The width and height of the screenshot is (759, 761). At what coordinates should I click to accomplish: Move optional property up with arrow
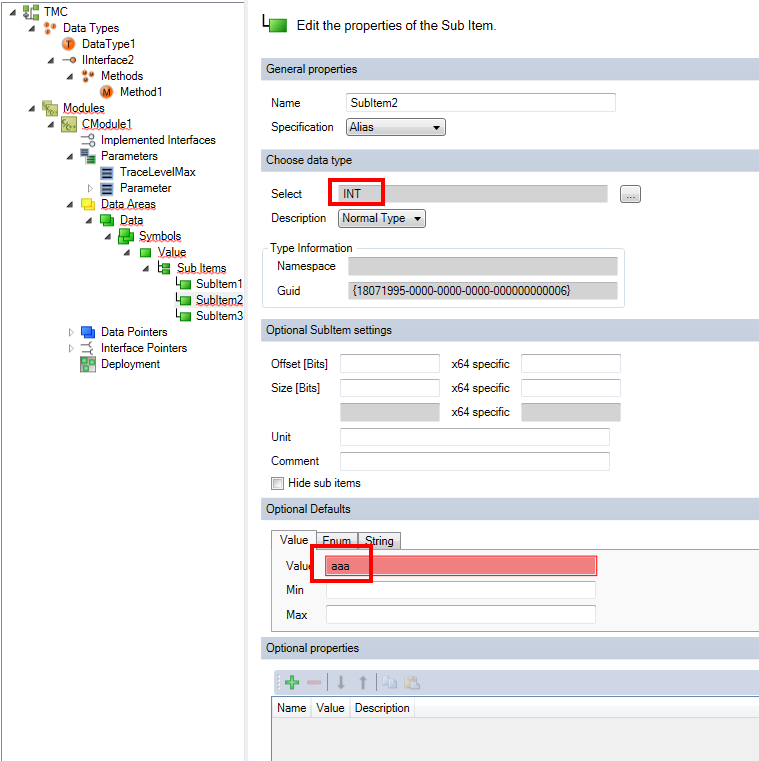click(x=363, y=683)
